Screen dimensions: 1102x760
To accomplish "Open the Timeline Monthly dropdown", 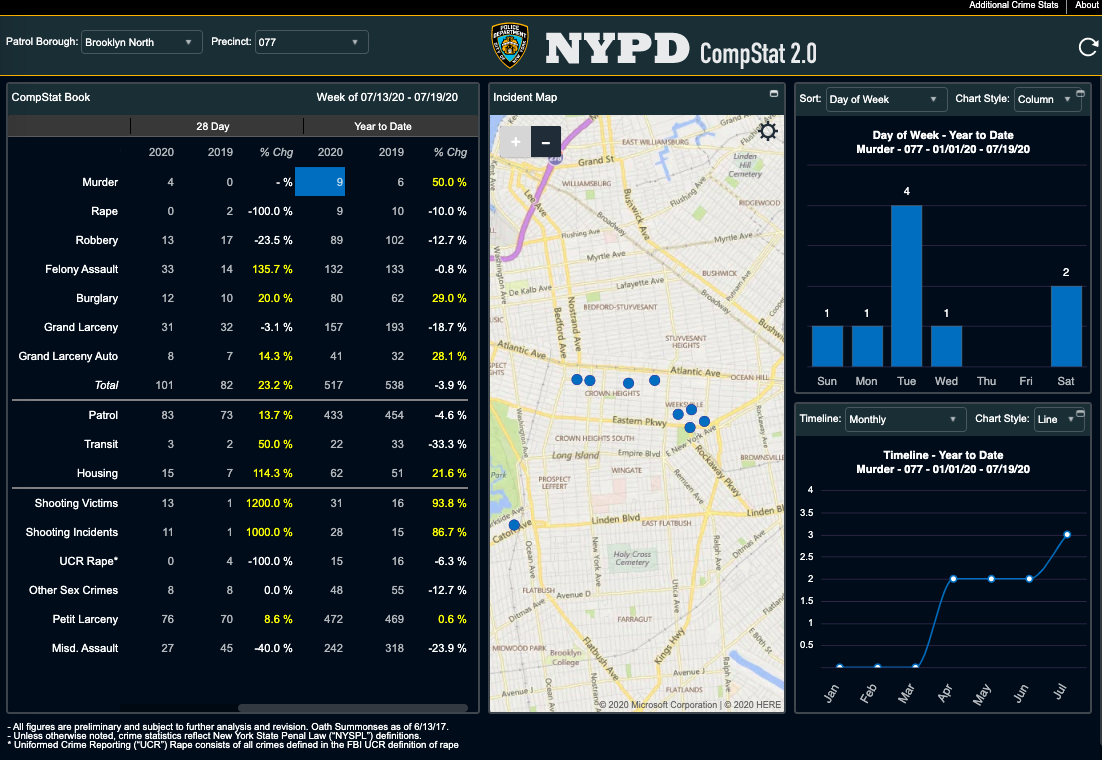I will pos(905,419).
